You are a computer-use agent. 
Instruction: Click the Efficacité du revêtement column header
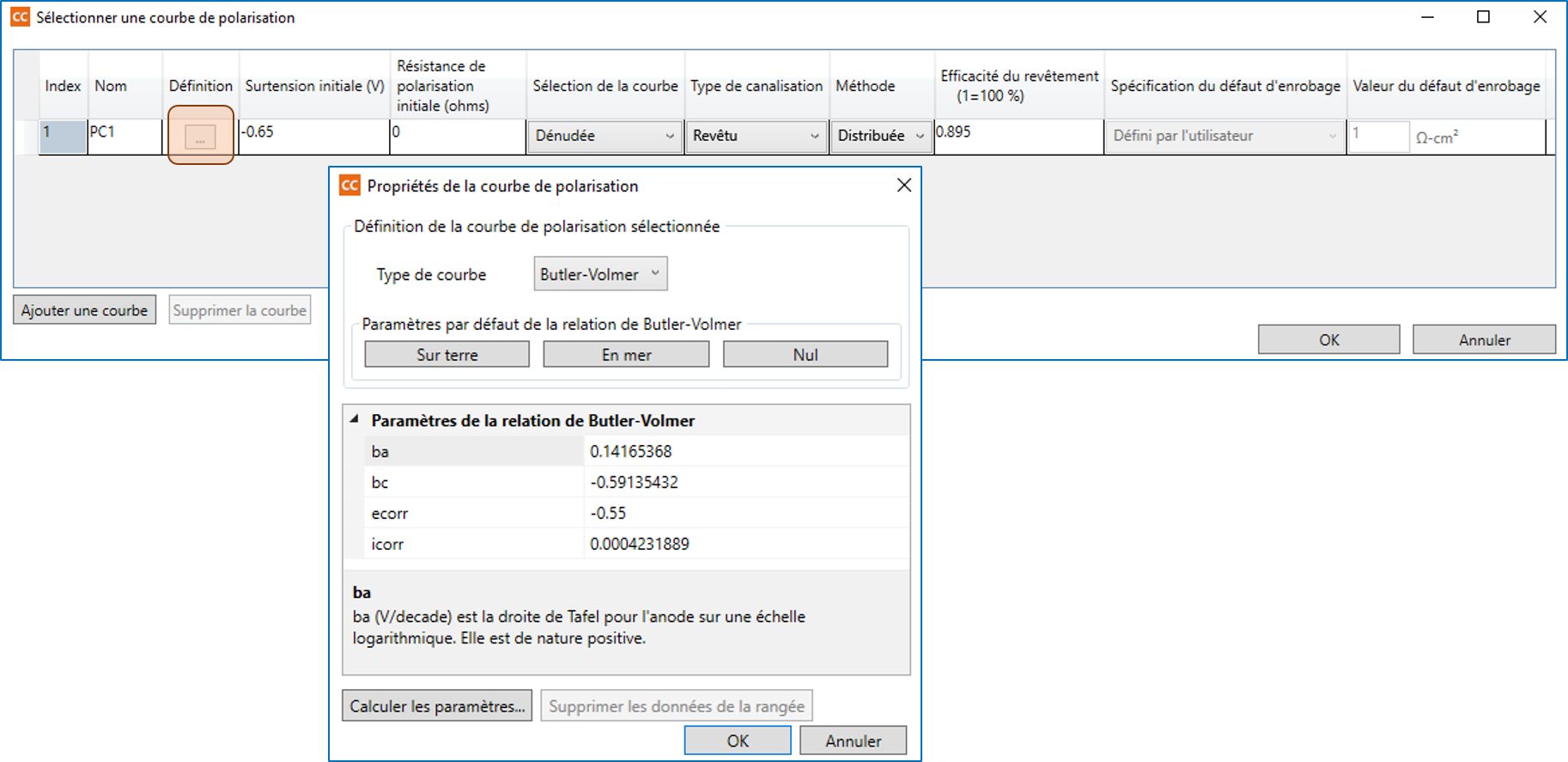pos(1019,86)
